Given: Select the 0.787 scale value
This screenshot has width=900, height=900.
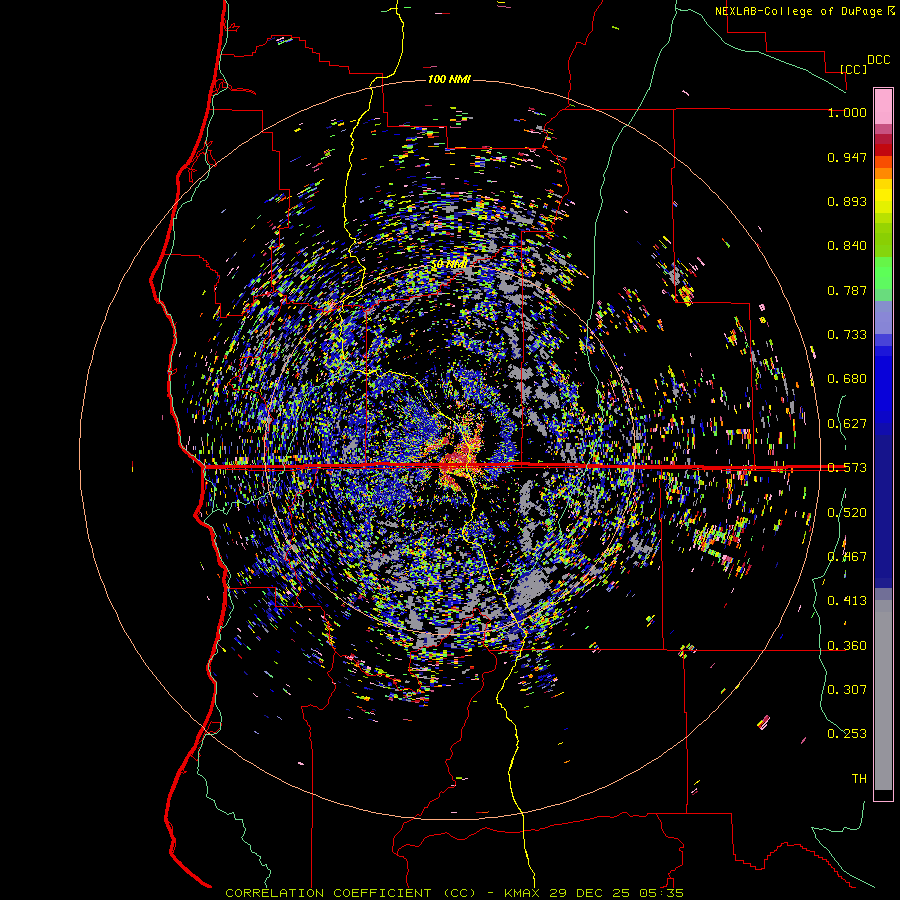Looking at the screenshot, I should (847, 290).
